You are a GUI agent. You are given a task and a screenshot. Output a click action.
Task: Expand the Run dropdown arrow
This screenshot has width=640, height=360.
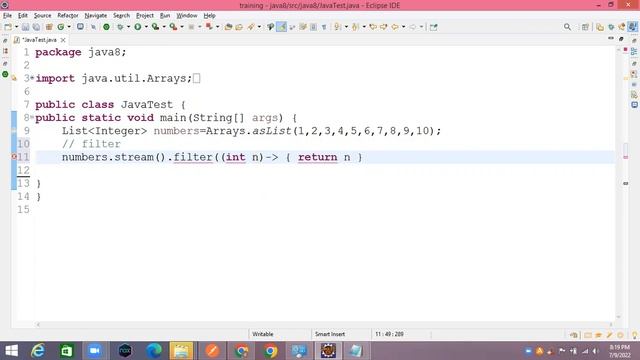click(146, 27)
